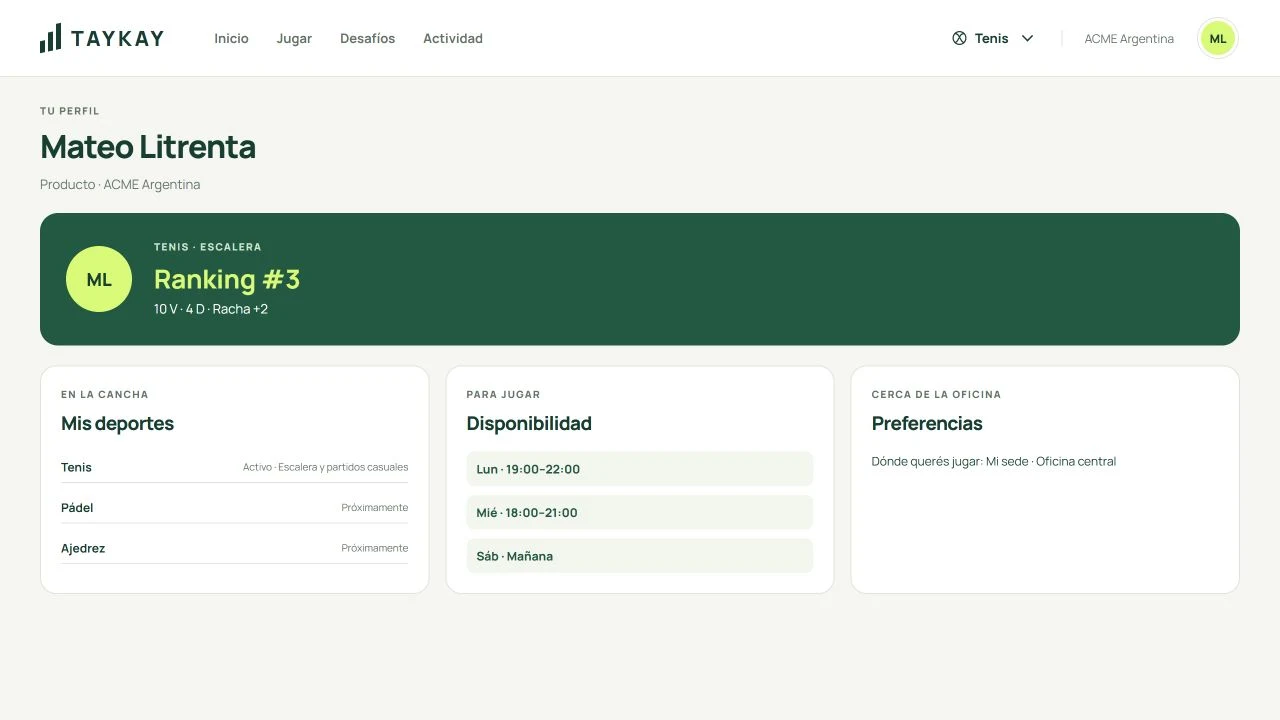Click the Sáb · Mañana availability slot
1280x720 pixels.
(640, 556)
